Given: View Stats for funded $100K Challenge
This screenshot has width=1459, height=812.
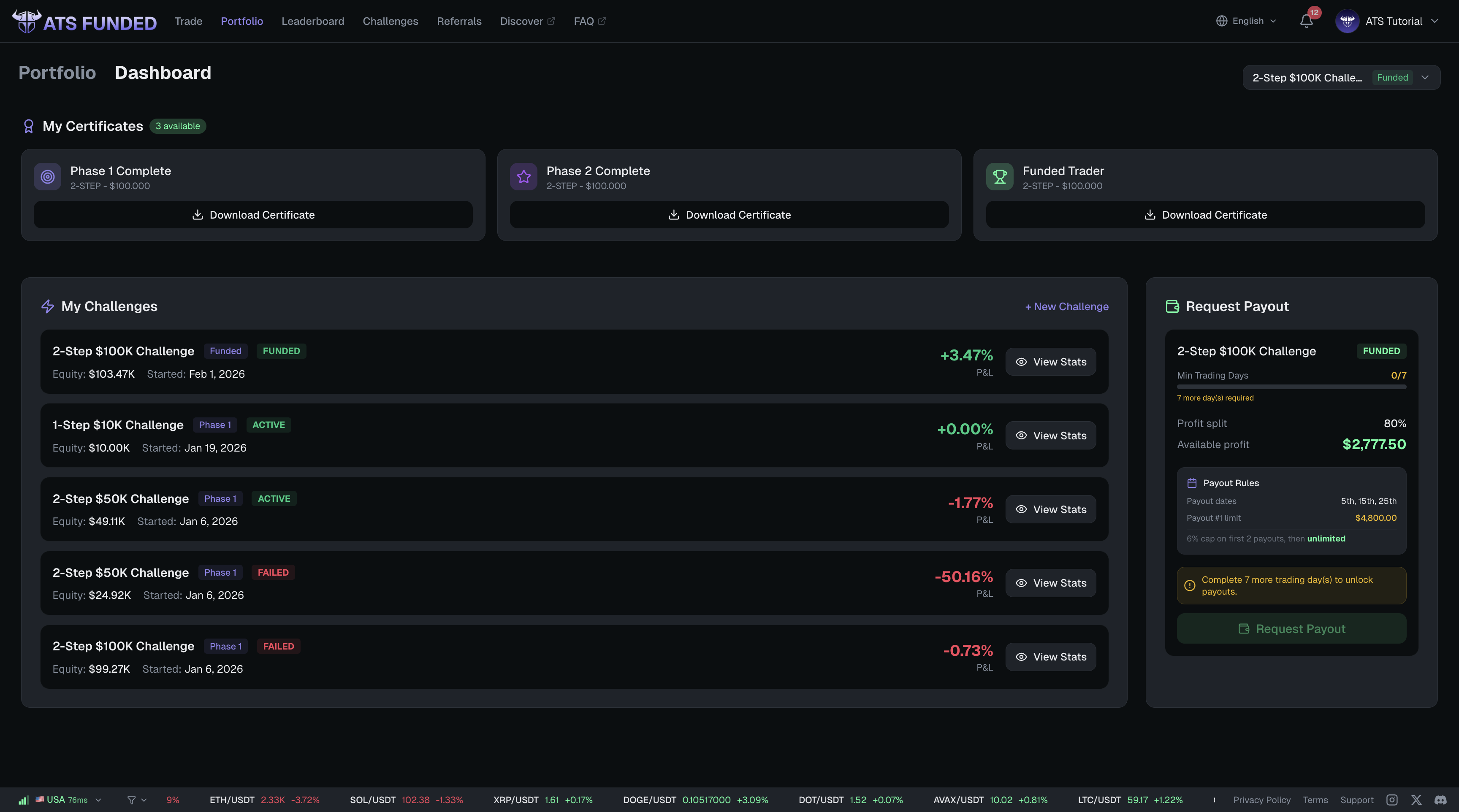Looking at the screenshot, I should [1051, 362].
